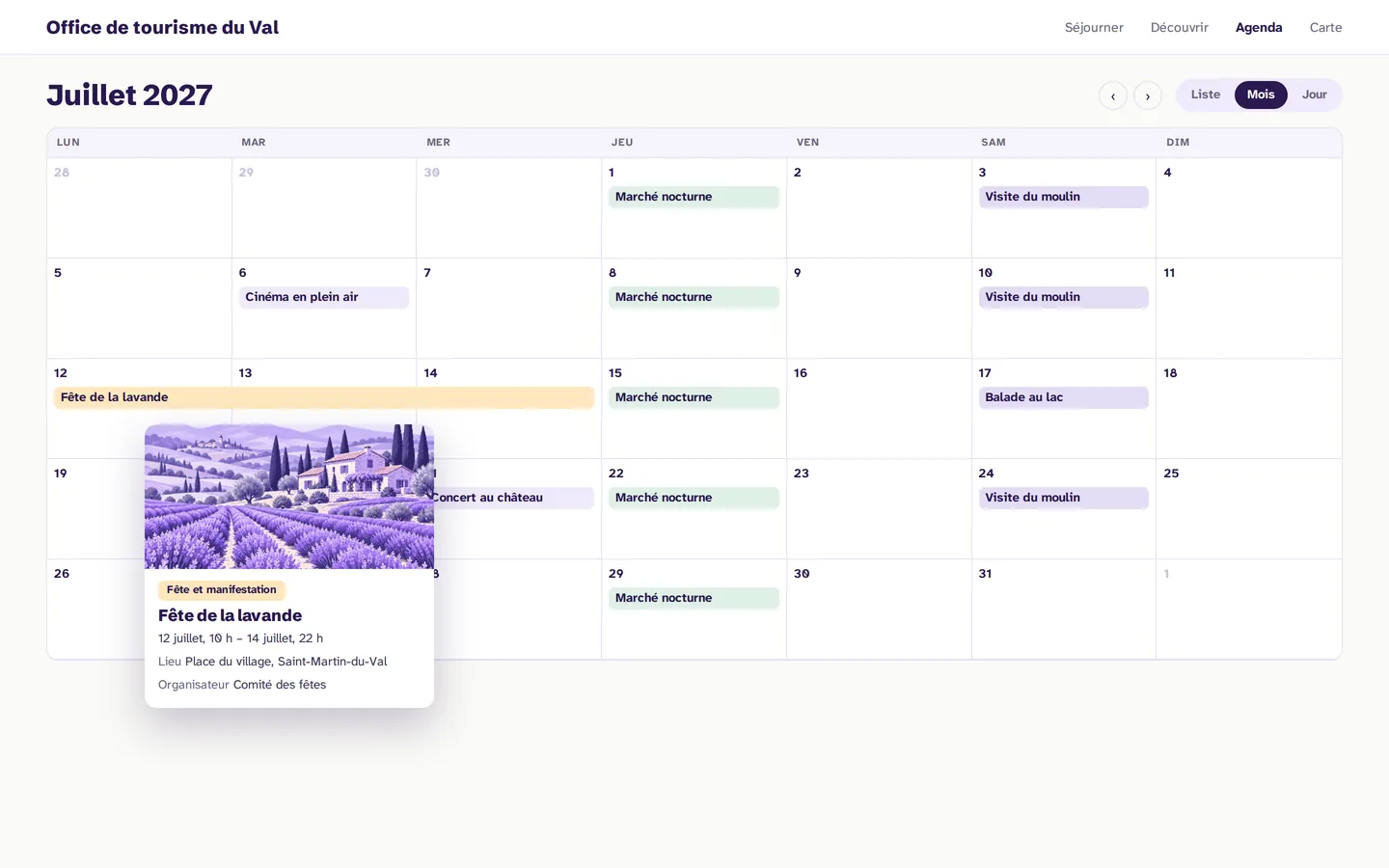Select the Mois view
Viewport: 1389px width, 868px height.
click(1261, 95)
